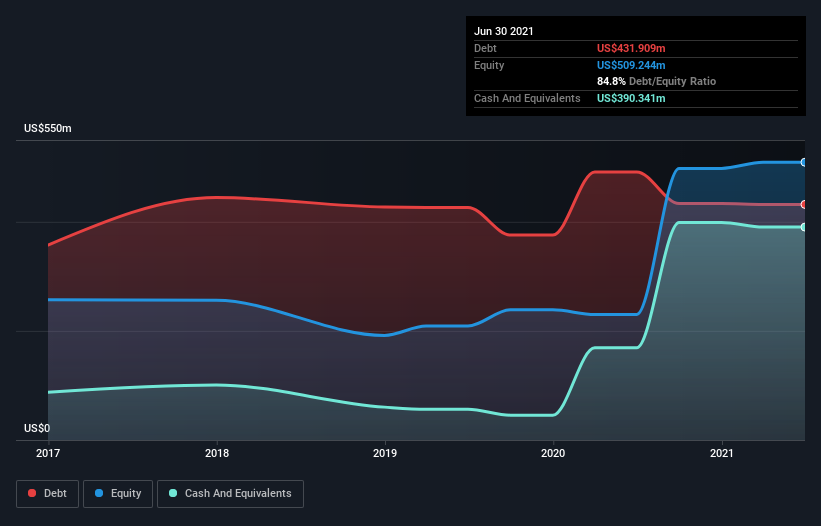Click the US$431.909m debt value
Screen dimensions: 821x526
631,48
